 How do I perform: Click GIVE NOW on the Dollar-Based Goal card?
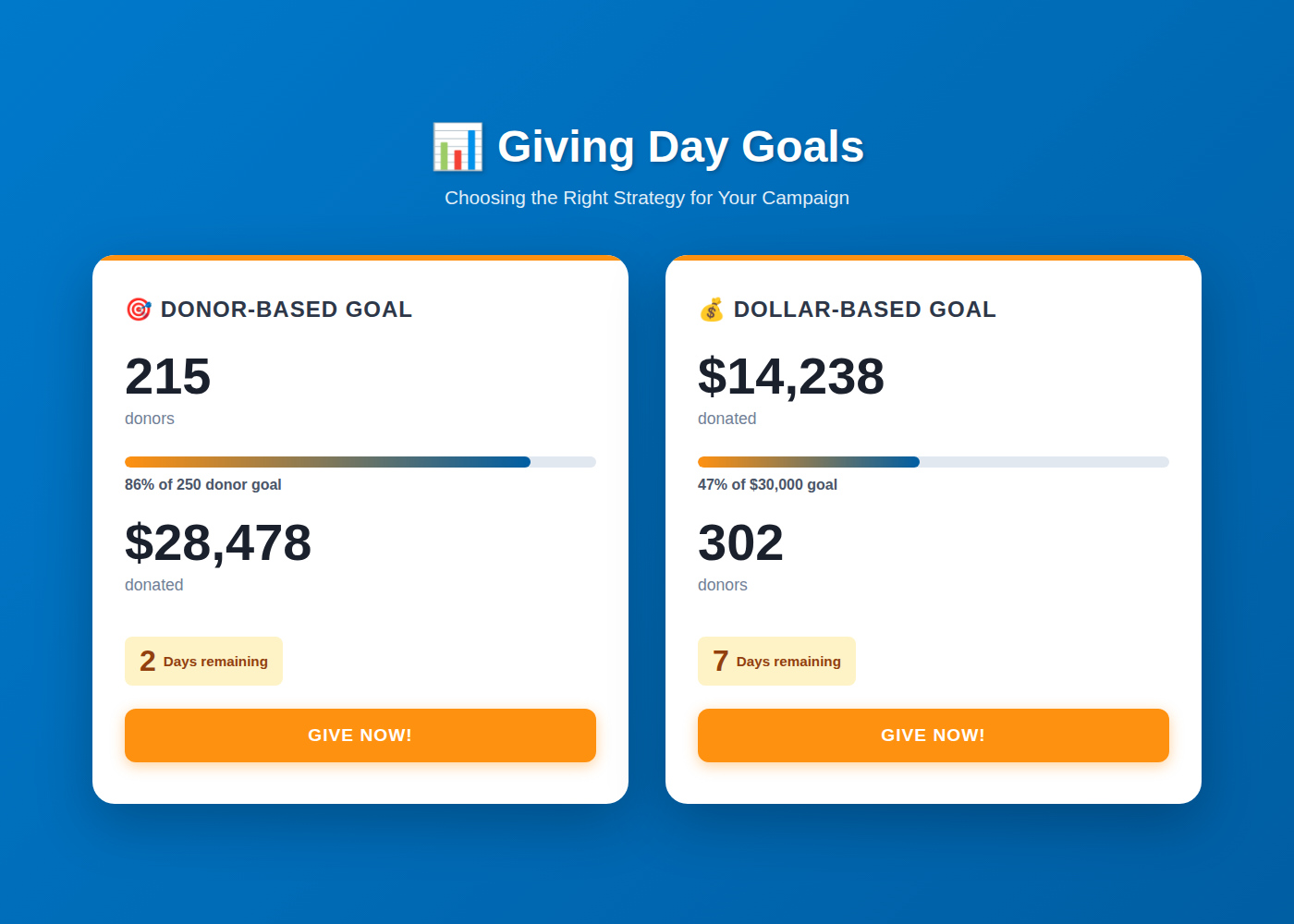(x=934, y=736)
